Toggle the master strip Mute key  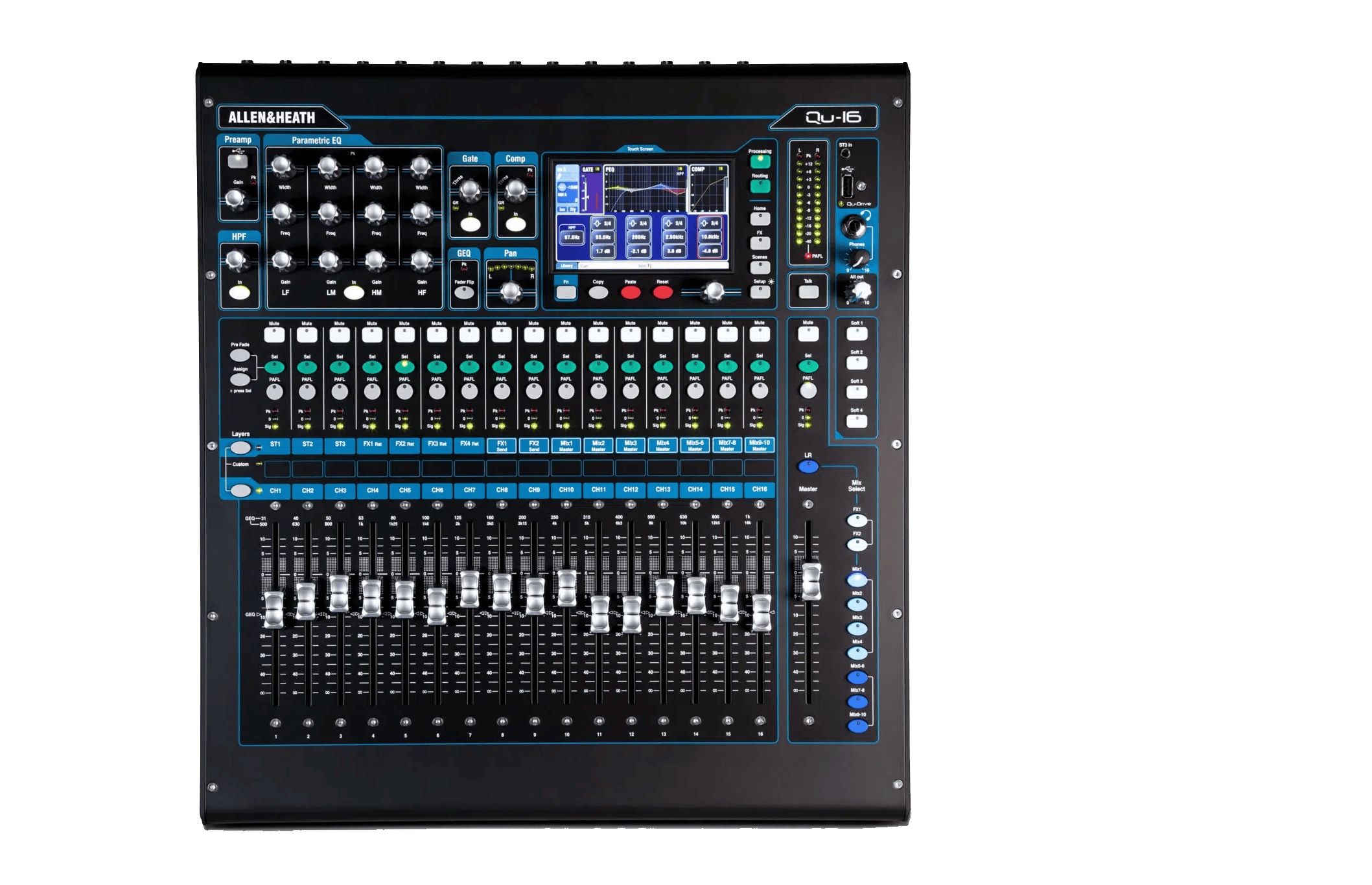tap(808, 334)
